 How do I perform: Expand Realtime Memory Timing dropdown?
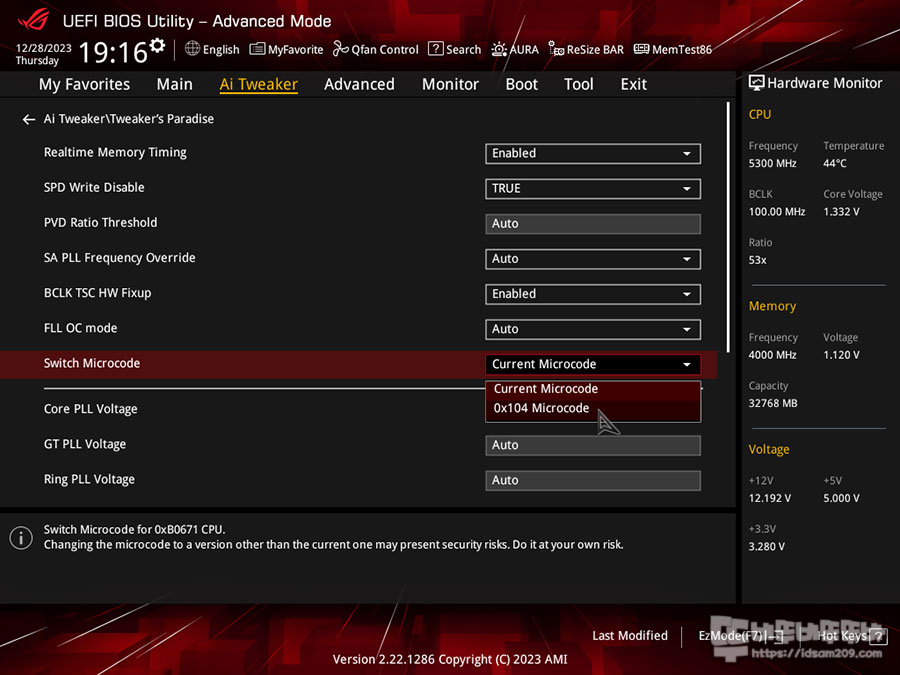pos(593,153)
